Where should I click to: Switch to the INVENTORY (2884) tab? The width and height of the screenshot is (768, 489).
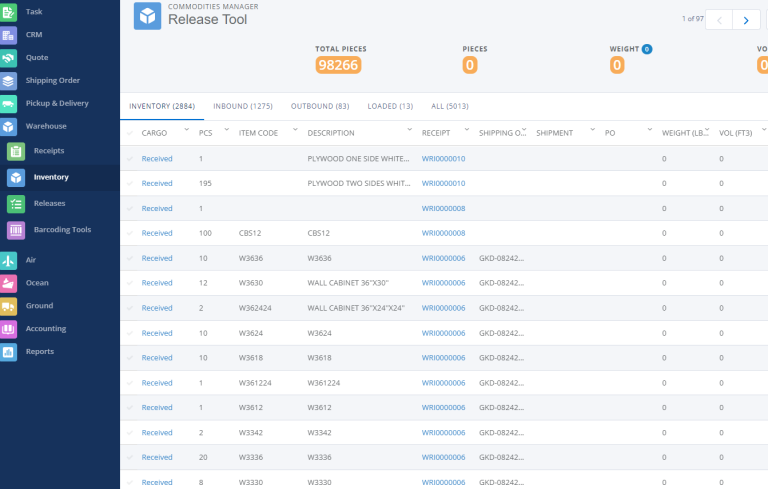[x=162, y=106]
